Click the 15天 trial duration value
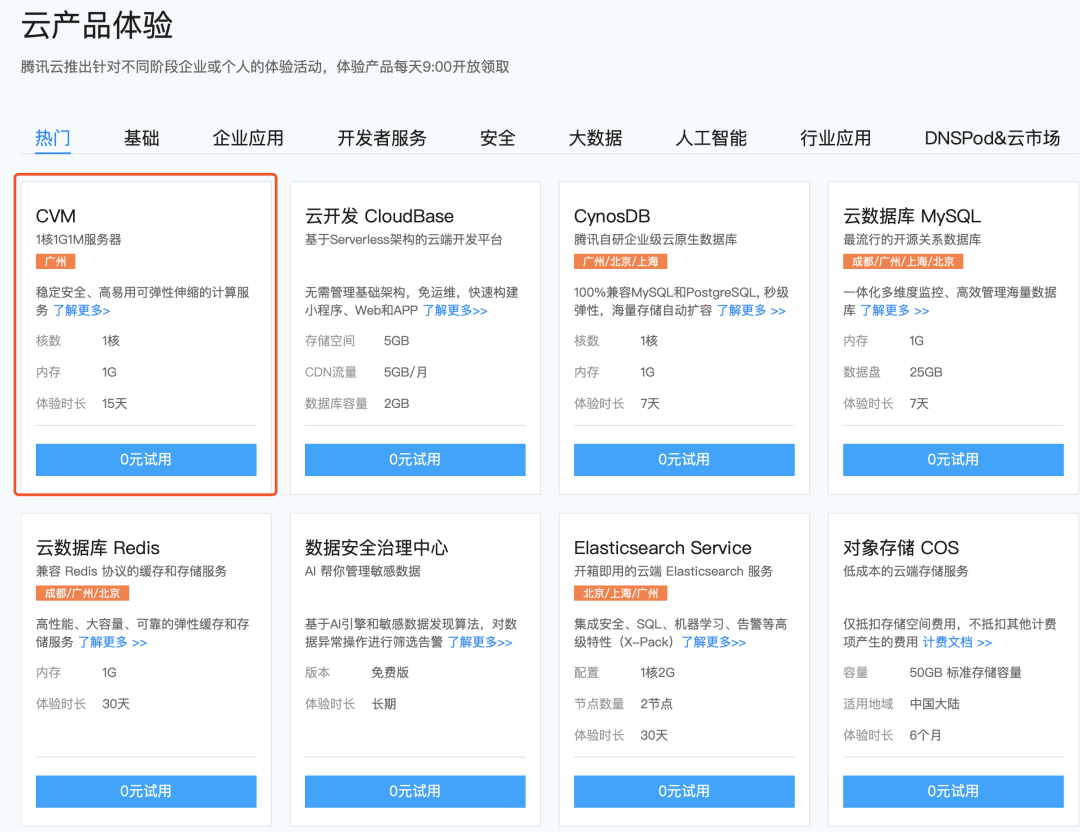This screenshot has width=1080, height=832. [x=115, y=404]
